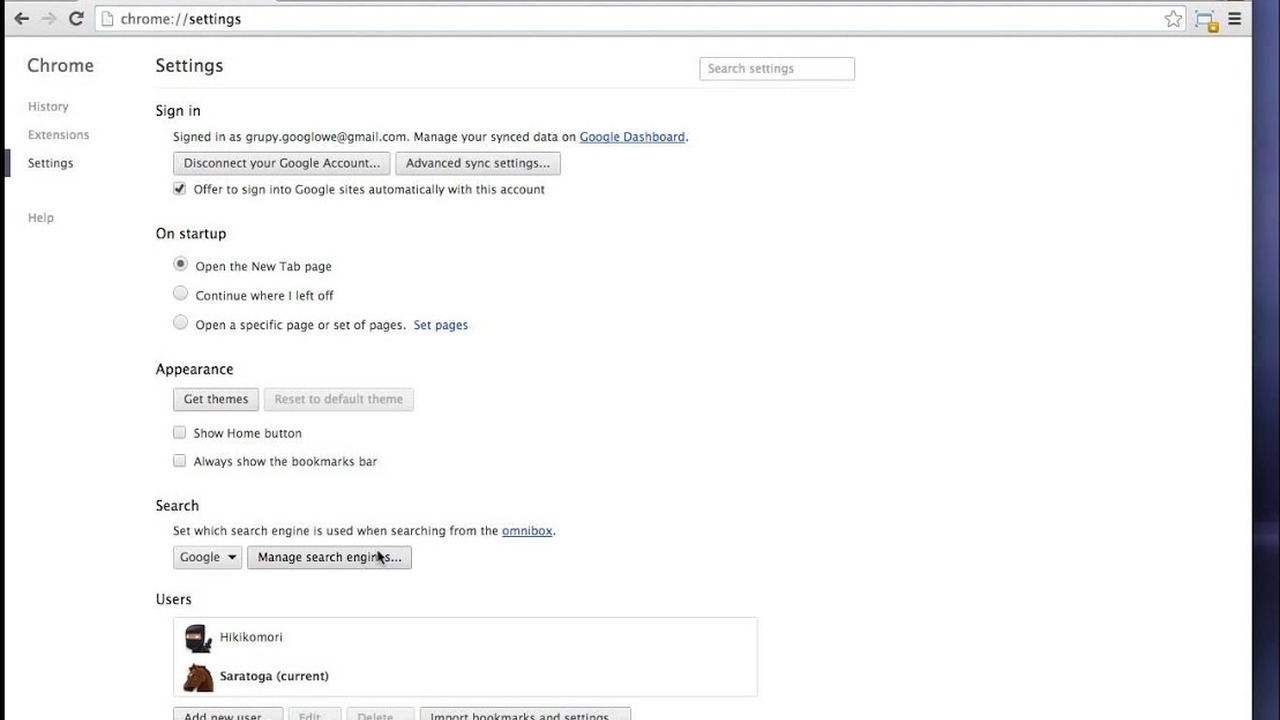Select the Hikikomori ninja avatar
1280x720 pixels.
pos(198,638)
